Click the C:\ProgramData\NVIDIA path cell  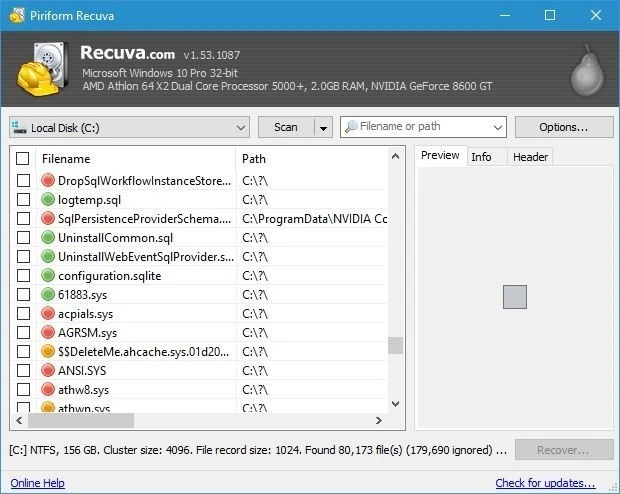pos(315,219)
